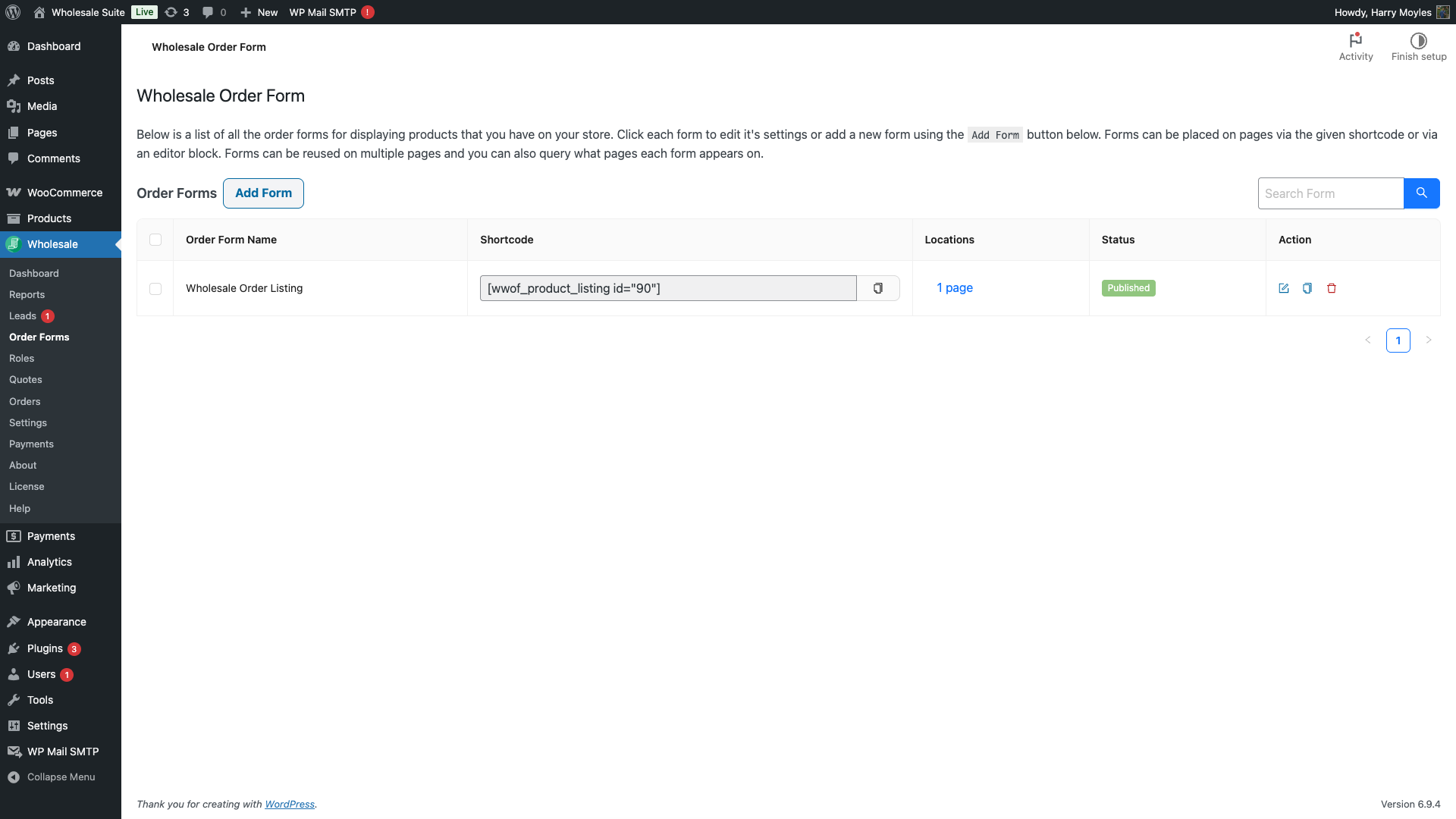Check the Wholesale Order Listing row checkbox
This screenshot has width=1456, height=819.
(155, 289)
